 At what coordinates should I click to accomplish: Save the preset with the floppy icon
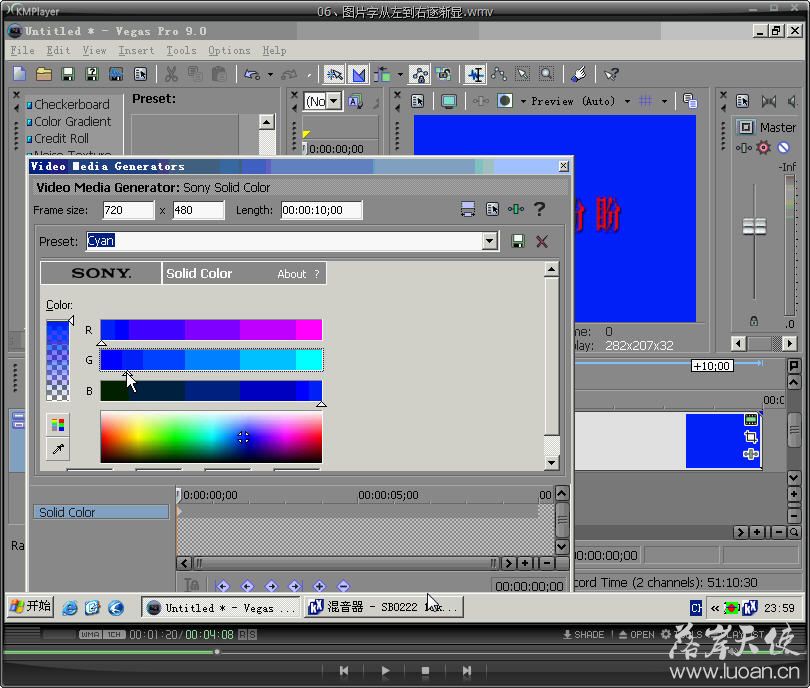tap(518, 241)
